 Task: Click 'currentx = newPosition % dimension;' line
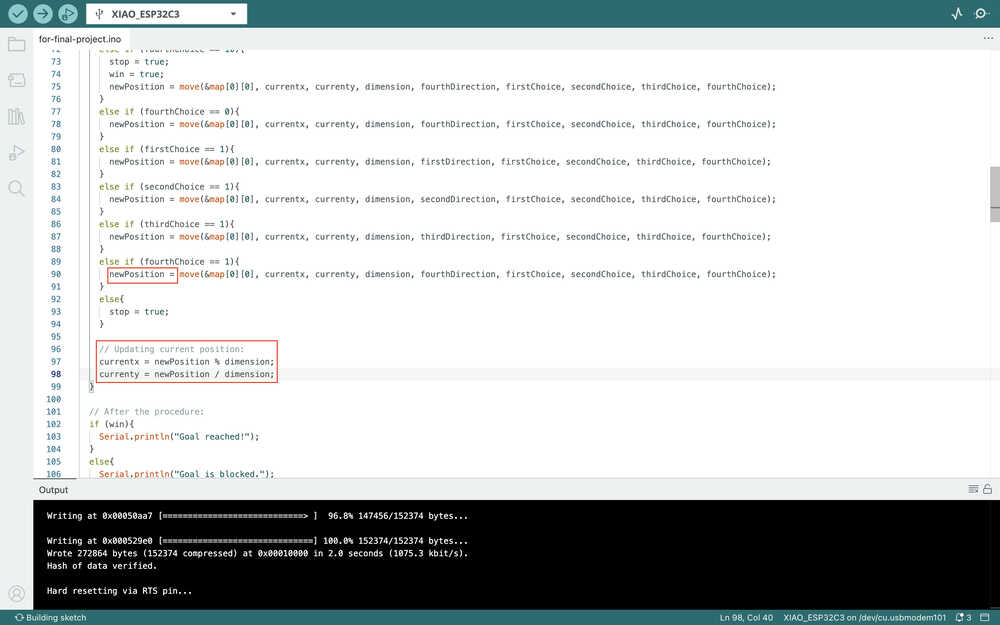[186, 362]
